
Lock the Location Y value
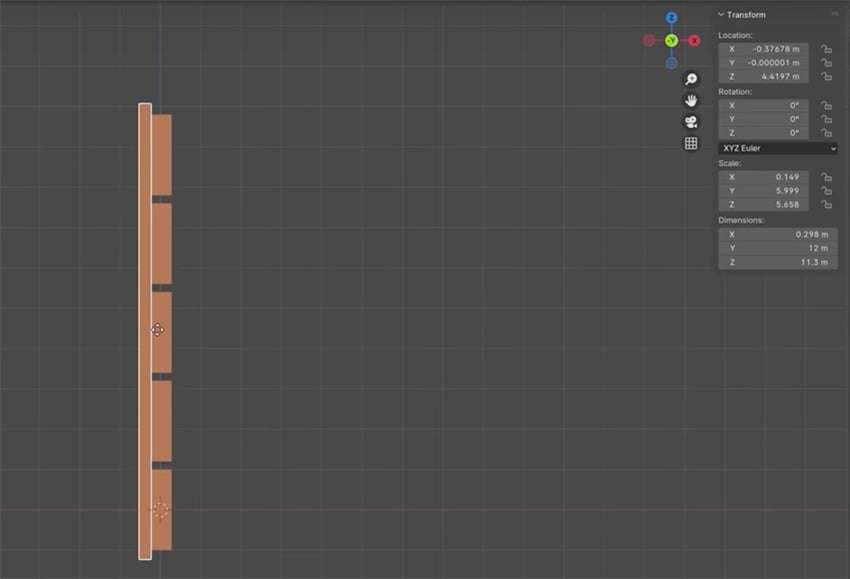point(826,63)
